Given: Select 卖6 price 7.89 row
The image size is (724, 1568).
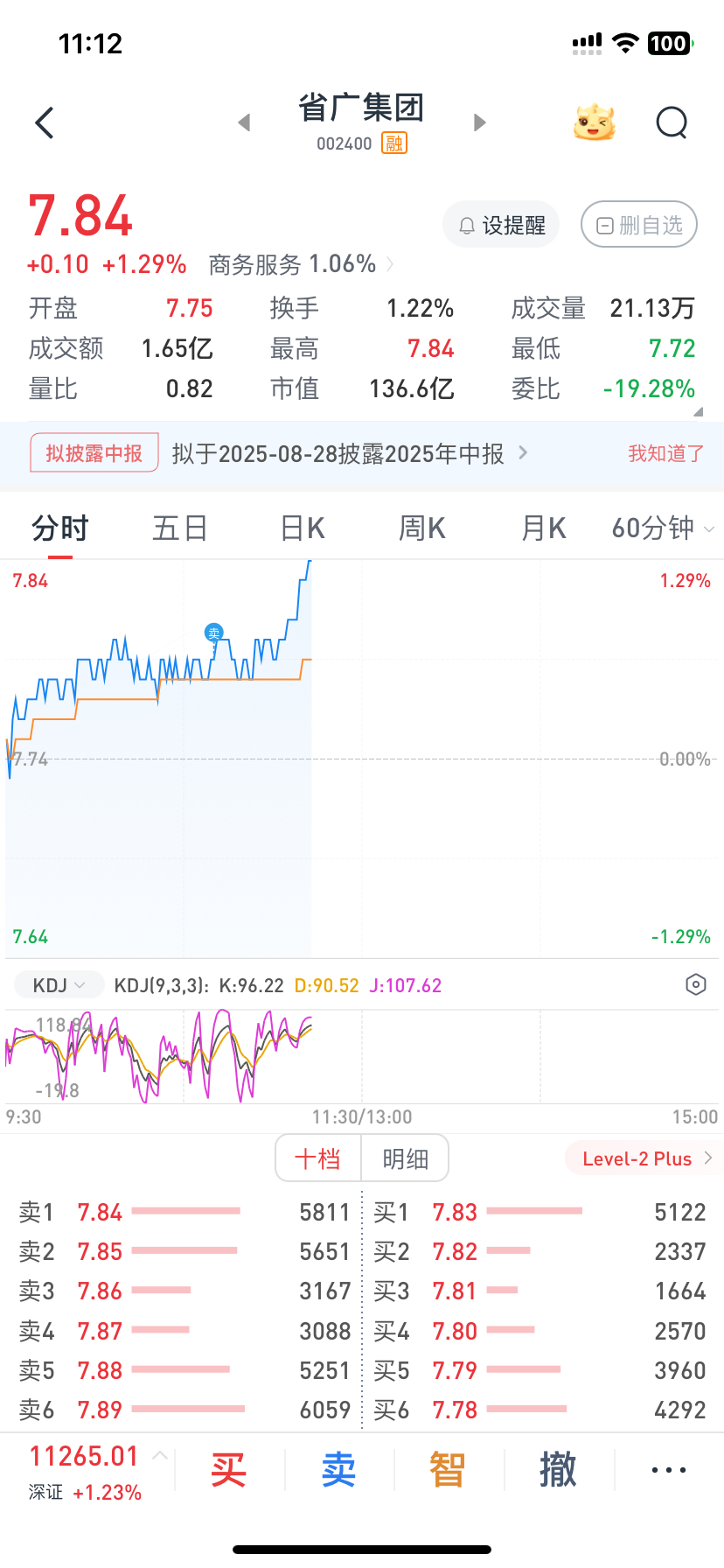Looking at the screenshot, I should [x=184, y=1410].
